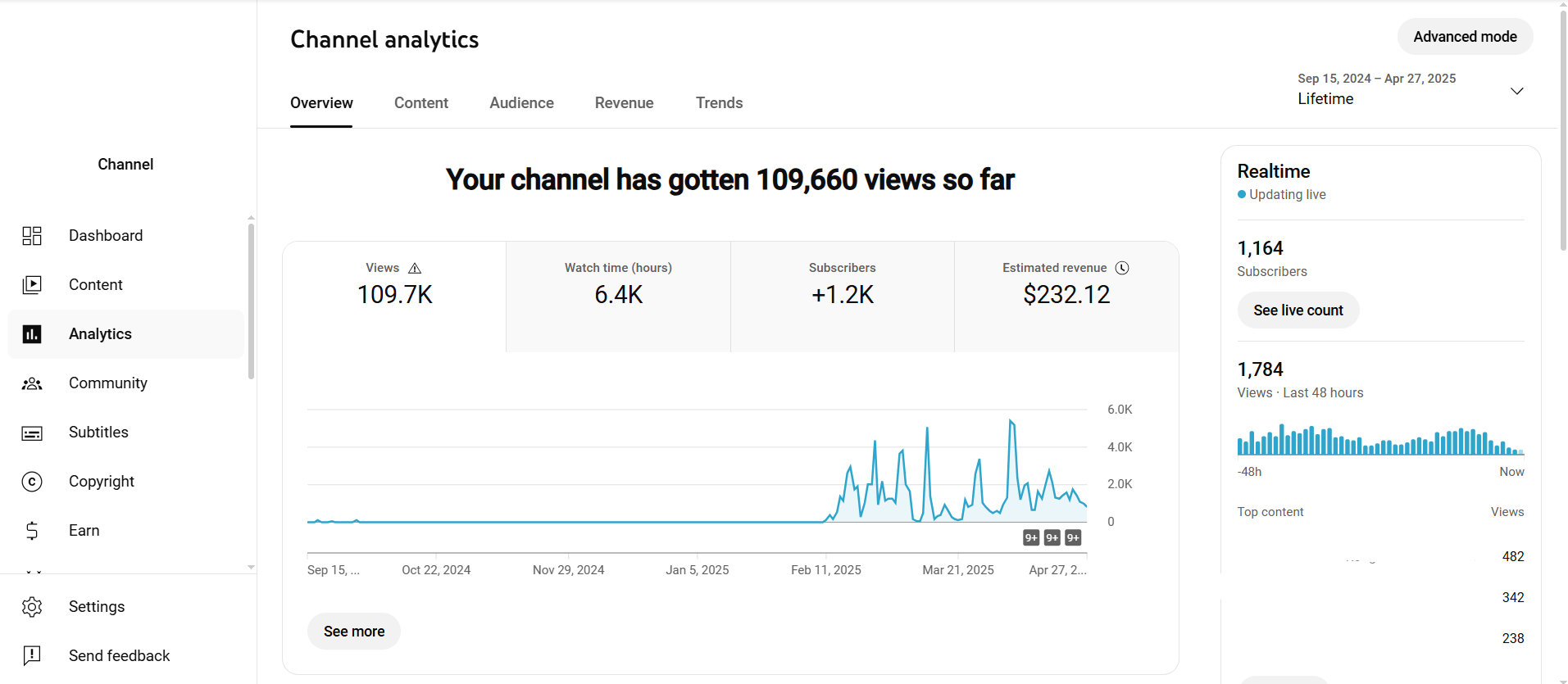The image size is (1568, 684).
Task: Click the See more button under chart
Action: 354,632
